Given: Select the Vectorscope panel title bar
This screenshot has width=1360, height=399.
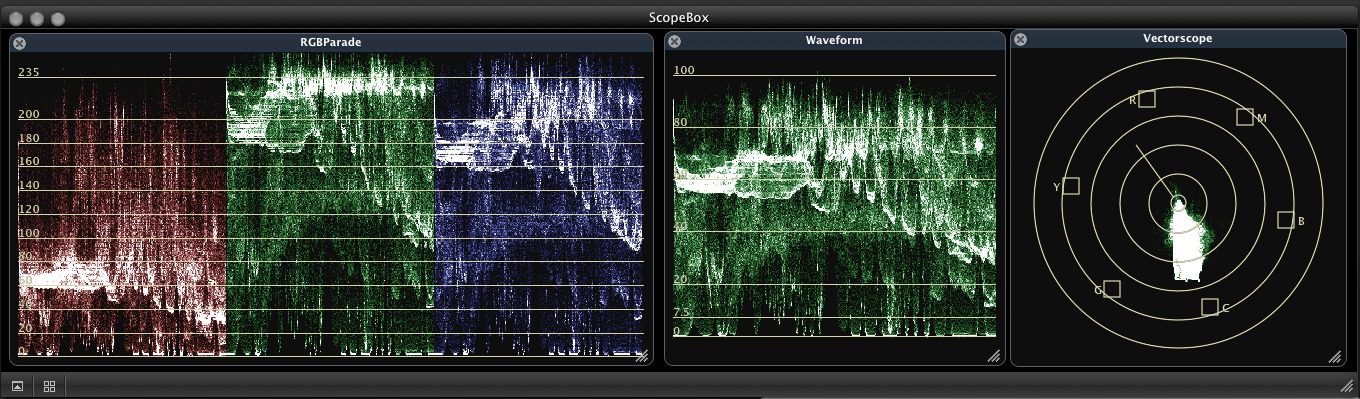Looking at the screenshot, I should click(x=1178, y=39).
